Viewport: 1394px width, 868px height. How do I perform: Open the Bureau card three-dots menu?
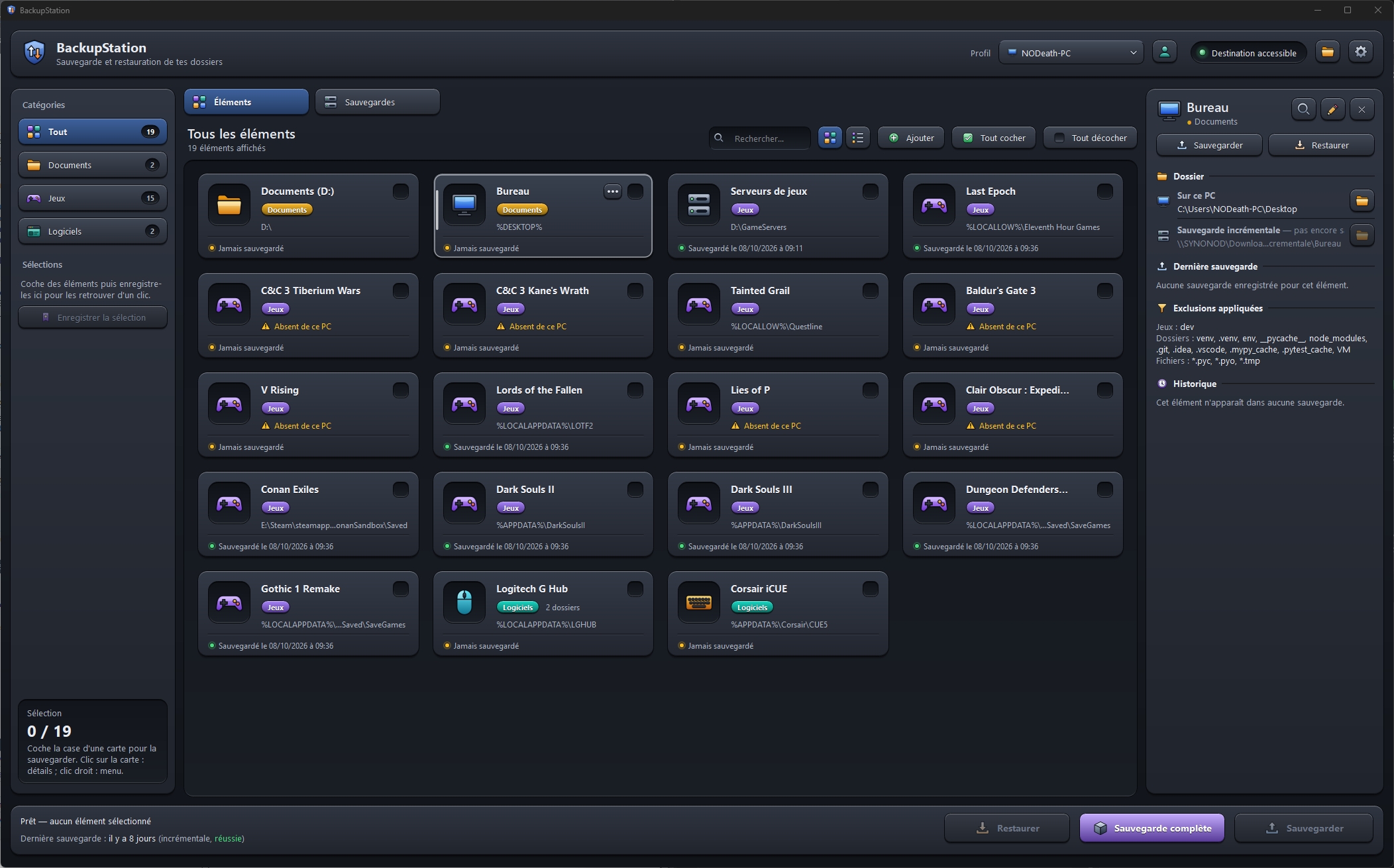613,191
